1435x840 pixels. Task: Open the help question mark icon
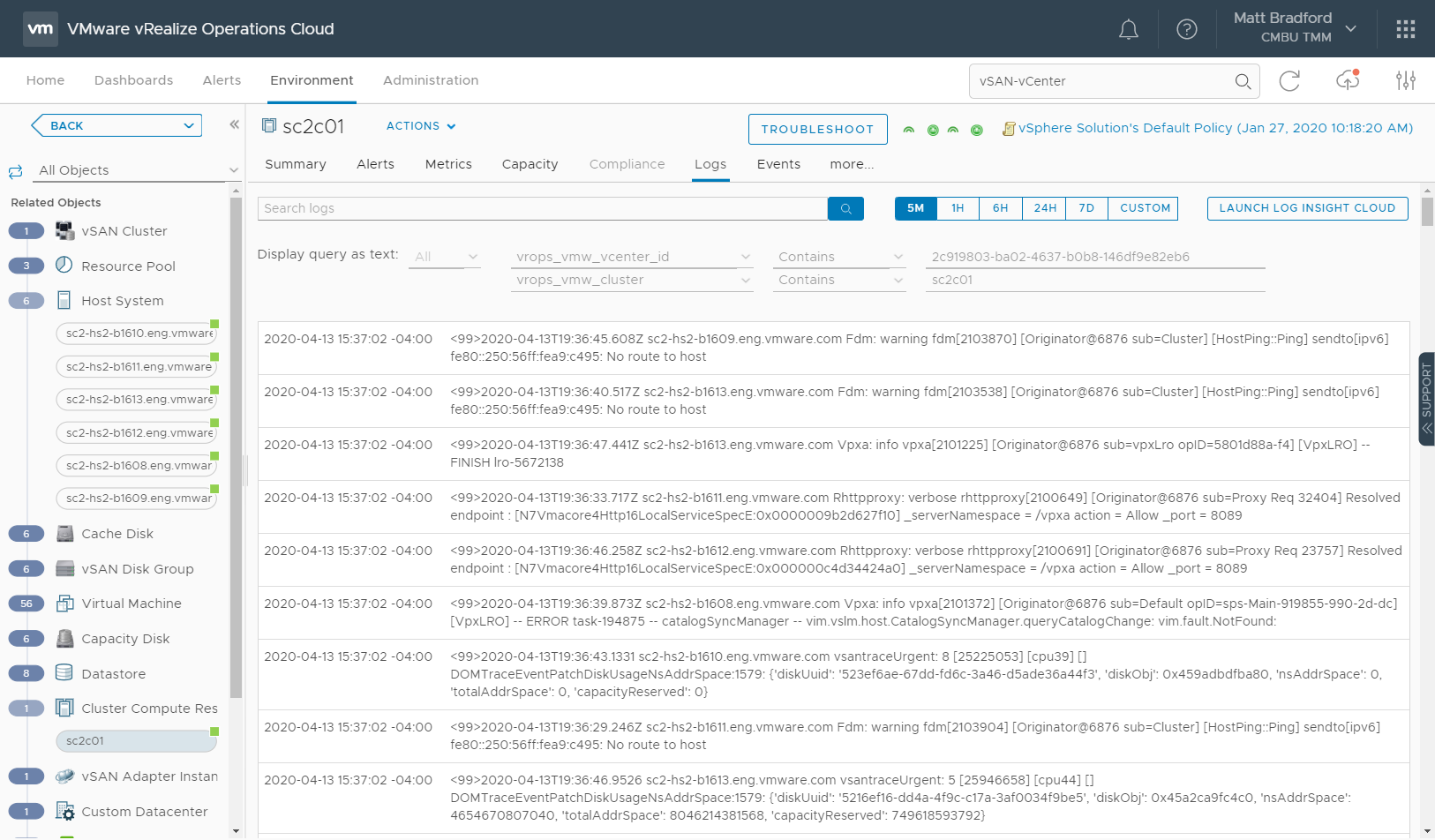[x=1187, y=29]
